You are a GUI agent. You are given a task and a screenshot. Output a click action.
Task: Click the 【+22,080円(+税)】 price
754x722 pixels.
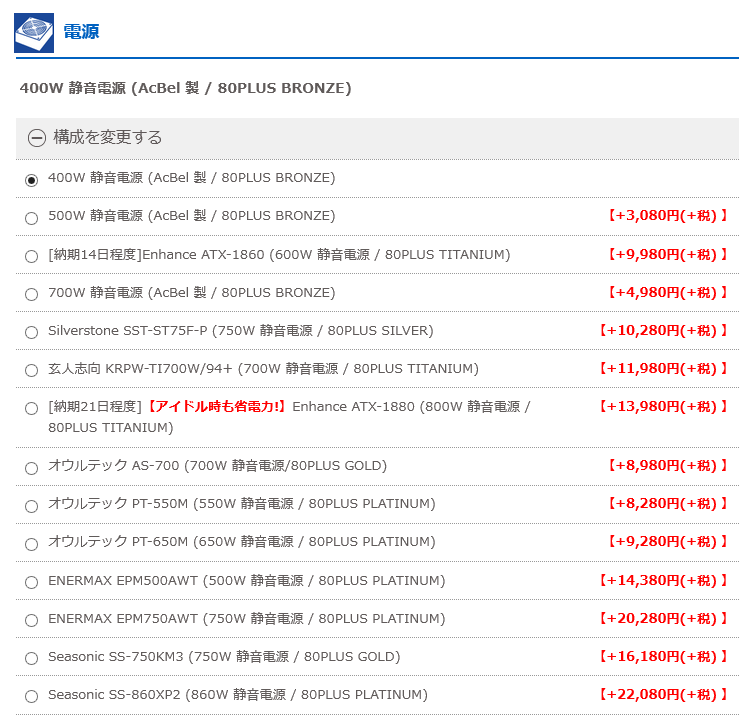[663, 695]
